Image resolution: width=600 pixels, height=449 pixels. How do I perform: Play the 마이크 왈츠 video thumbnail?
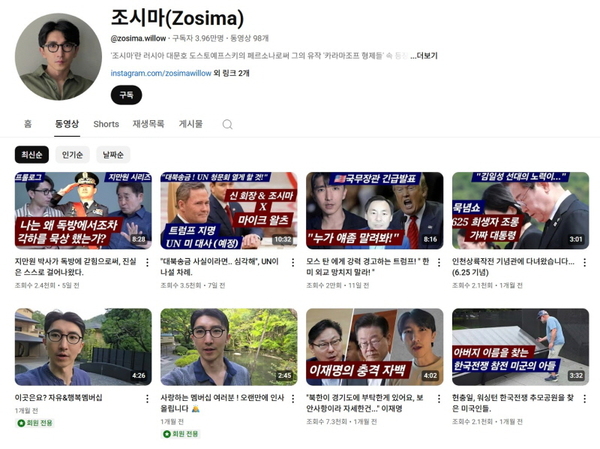click(229, 211)
